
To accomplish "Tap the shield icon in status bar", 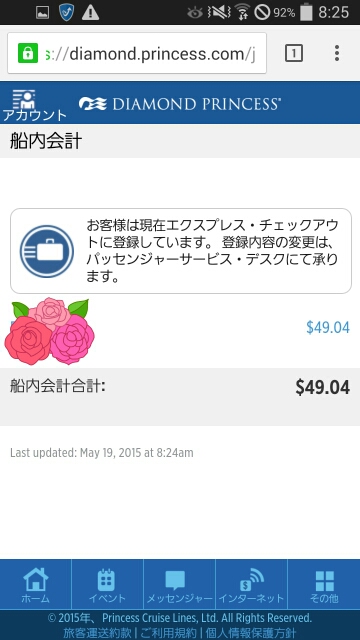I will [x=66, y=13].
